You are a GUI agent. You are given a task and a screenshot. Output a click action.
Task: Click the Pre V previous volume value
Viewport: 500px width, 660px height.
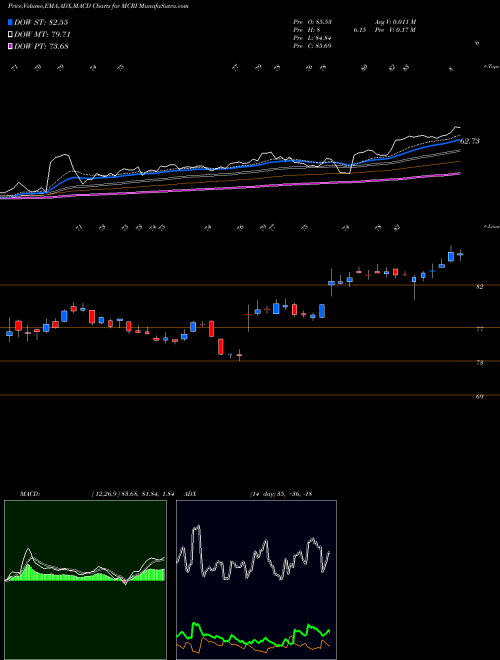point(408,30)
